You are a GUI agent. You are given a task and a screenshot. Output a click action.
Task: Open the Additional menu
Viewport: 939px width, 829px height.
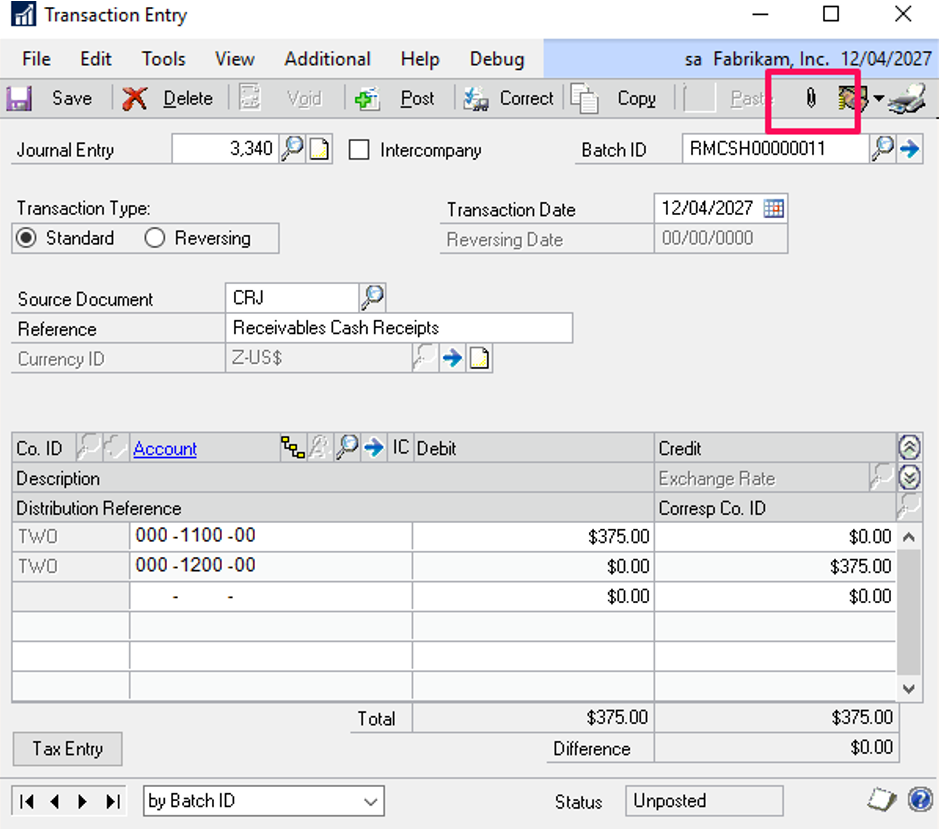pyautogui.click(x=327, y=59)
